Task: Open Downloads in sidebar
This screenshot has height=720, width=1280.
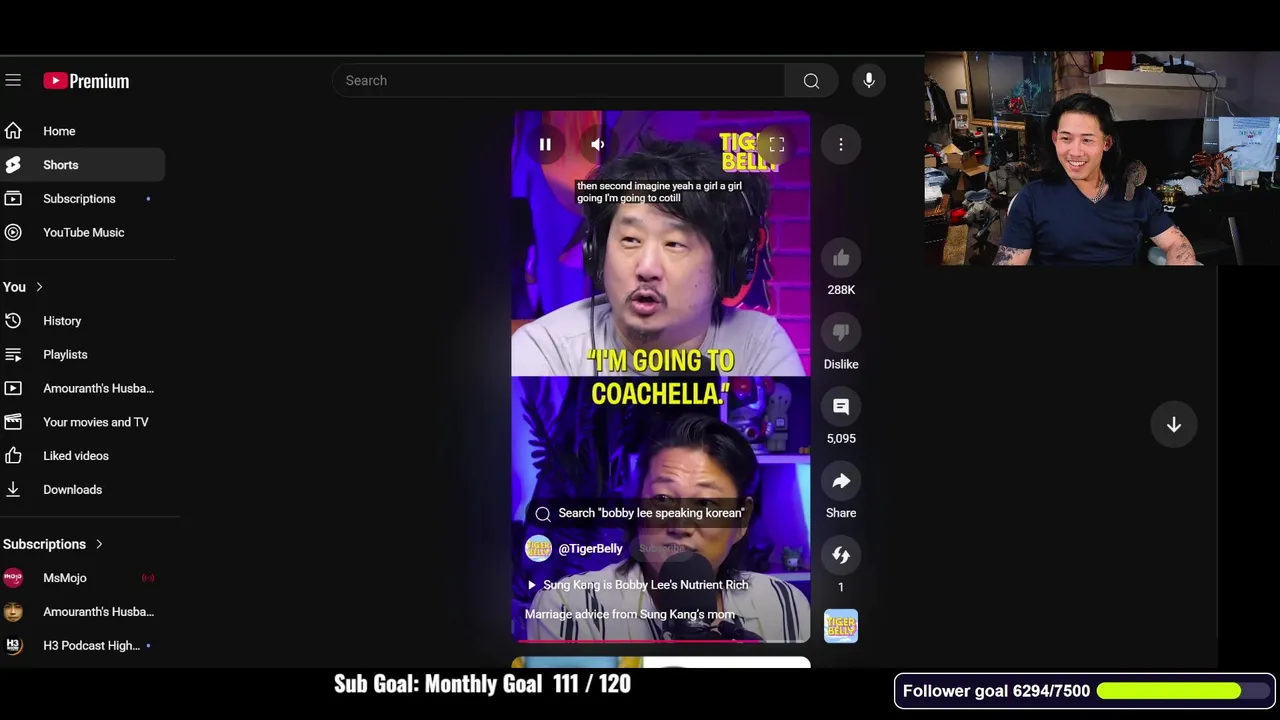Action: [x=83, y=490]
